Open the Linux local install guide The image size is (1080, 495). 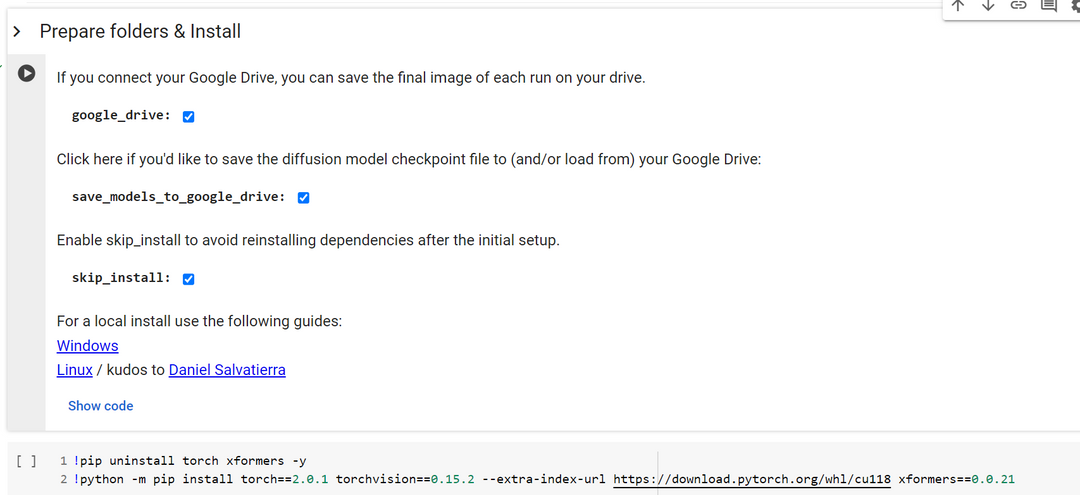(x=74, y=370)
